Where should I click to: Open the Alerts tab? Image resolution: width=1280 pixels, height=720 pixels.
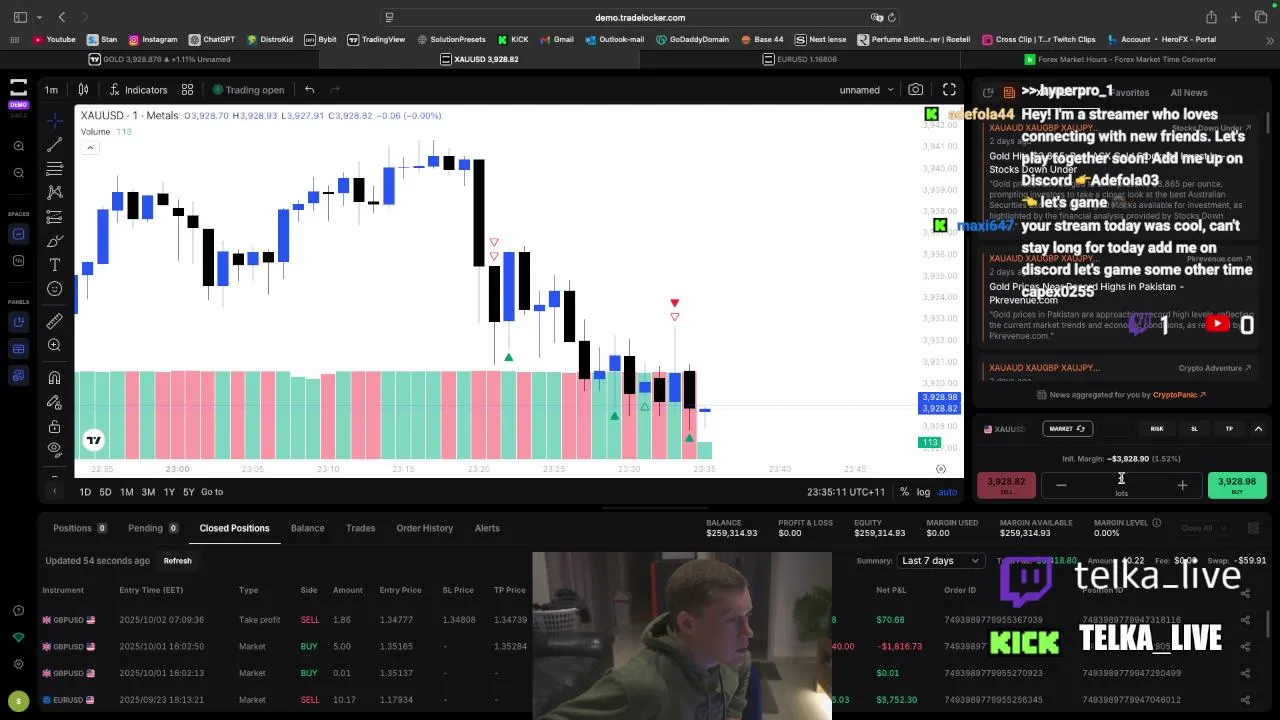coord(487,528)
